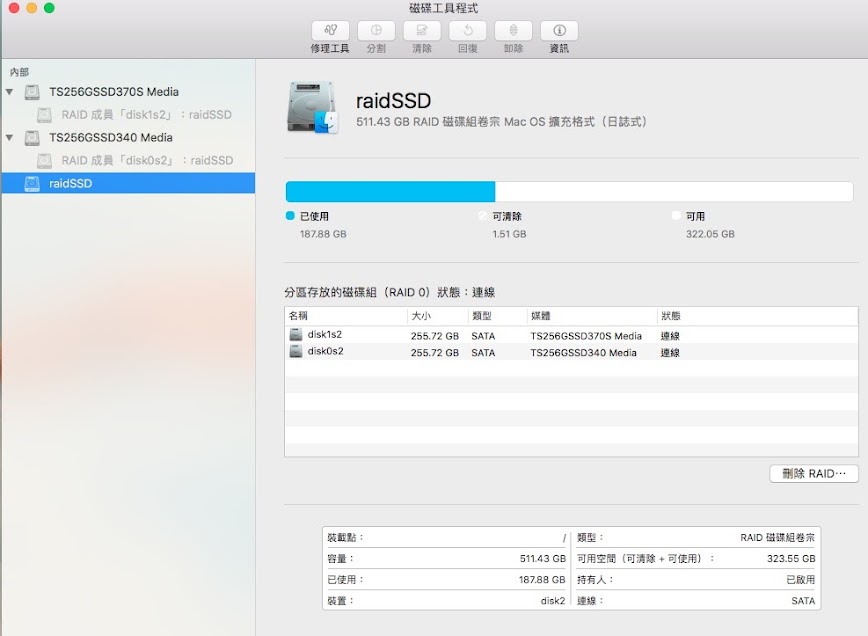This screenshot has width=868, height=636.
Task: Click the 大小 column header
Action: pos(437,316)
